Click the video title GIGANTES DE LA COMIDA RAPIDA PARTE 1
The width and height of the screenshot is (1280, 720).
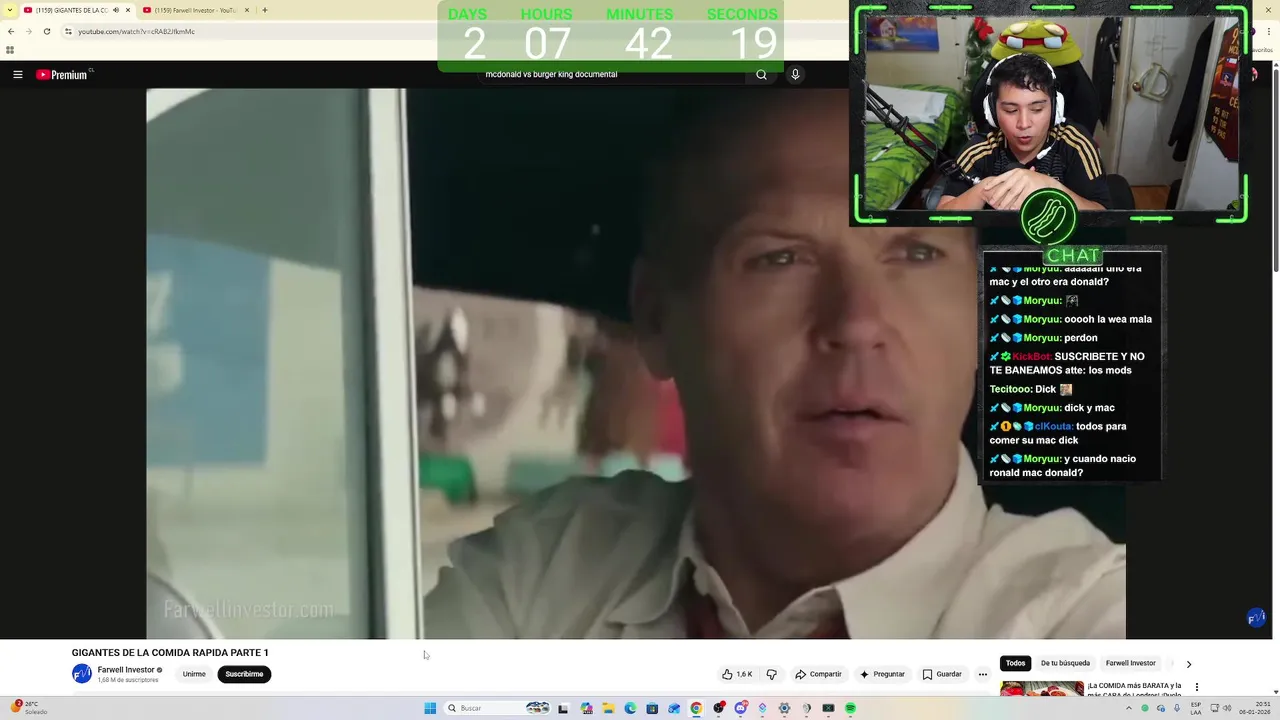pyautogui.click(x=170, y=652)
